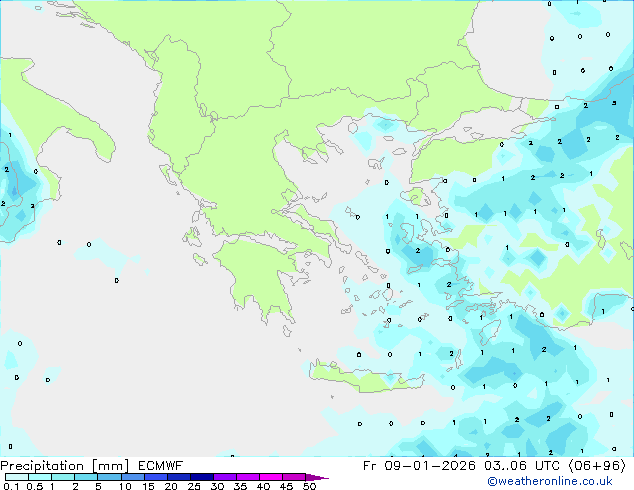The height and width of the screenshot is (490, 634).
Task: Click the legend label '50'
Action: click(x=309, y=486)
